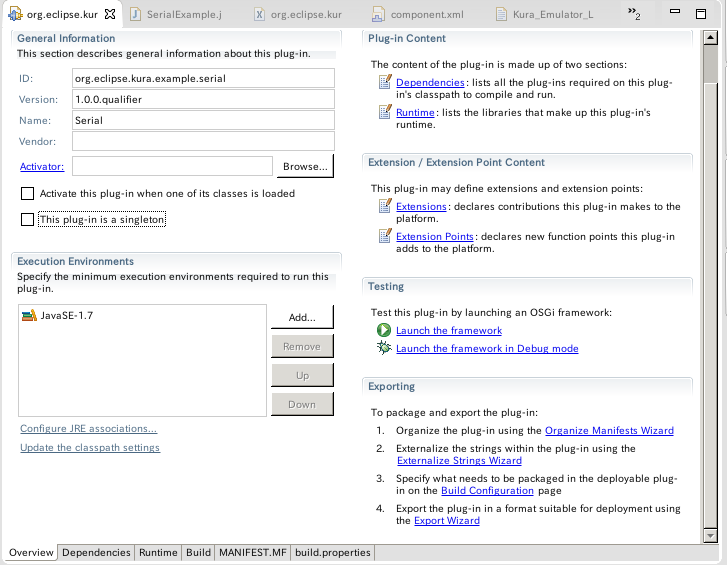
Task: Click the Testing section header
Action: point(386,286)
